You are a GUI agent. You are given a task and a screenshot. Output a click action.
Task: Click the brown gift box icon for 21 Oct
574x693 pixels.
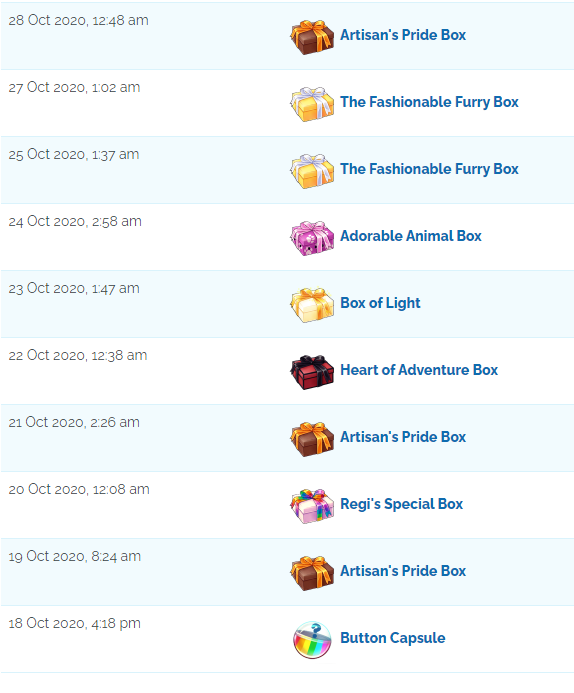312,439
